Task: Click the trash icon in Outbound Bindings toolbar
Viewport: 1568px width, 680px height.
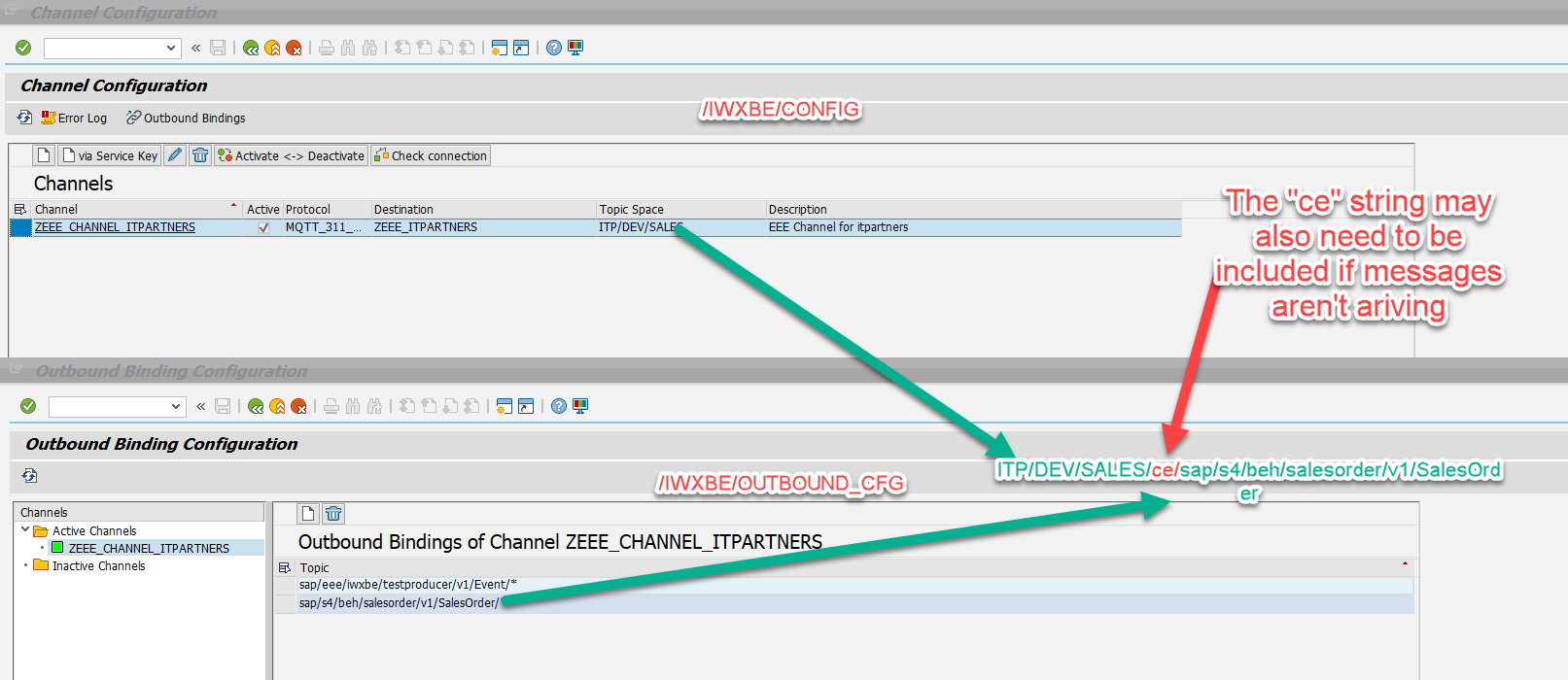Action: [x=333, y=514]
